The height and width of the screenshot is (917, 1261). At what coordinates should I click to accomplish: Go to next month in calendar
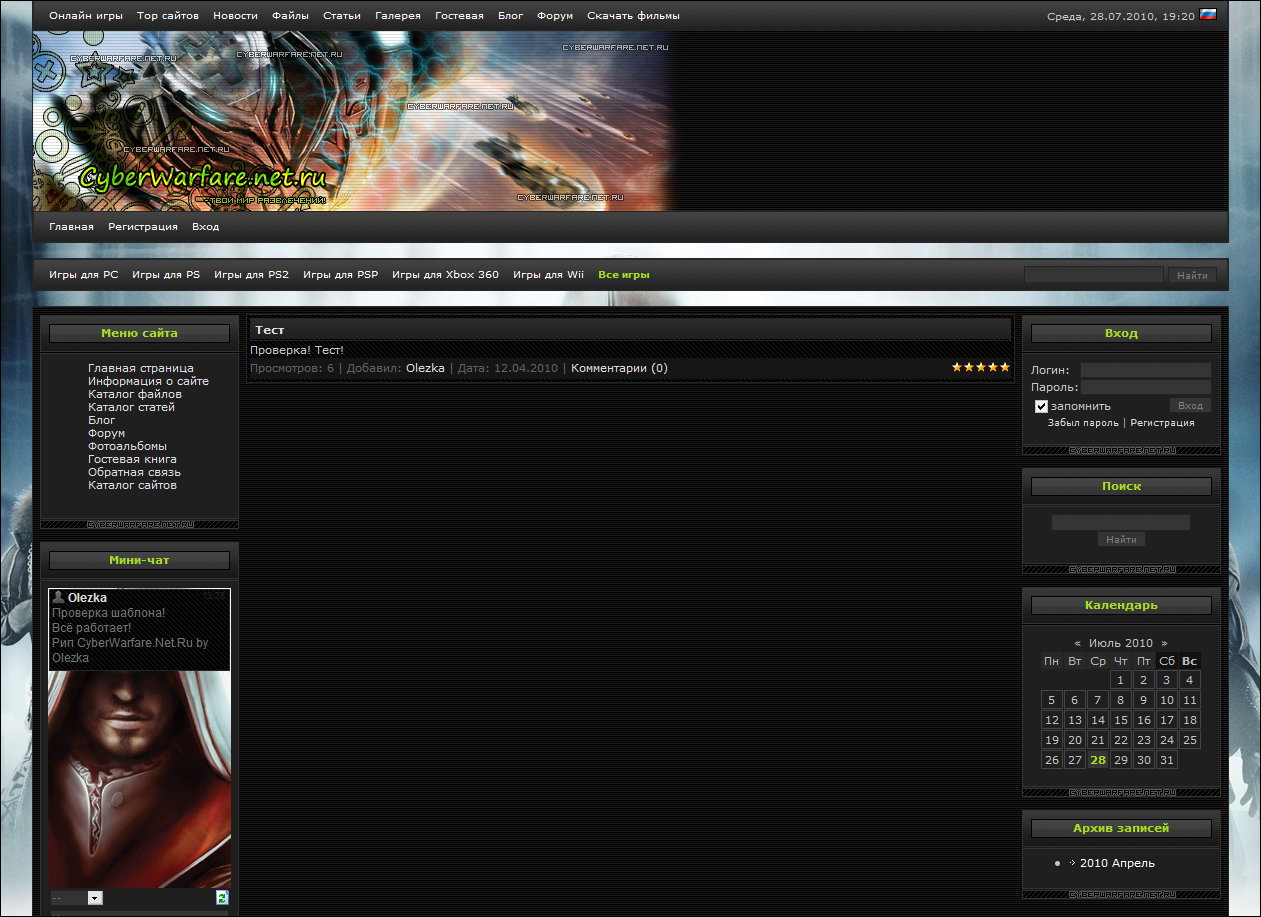click(1164, 643)
